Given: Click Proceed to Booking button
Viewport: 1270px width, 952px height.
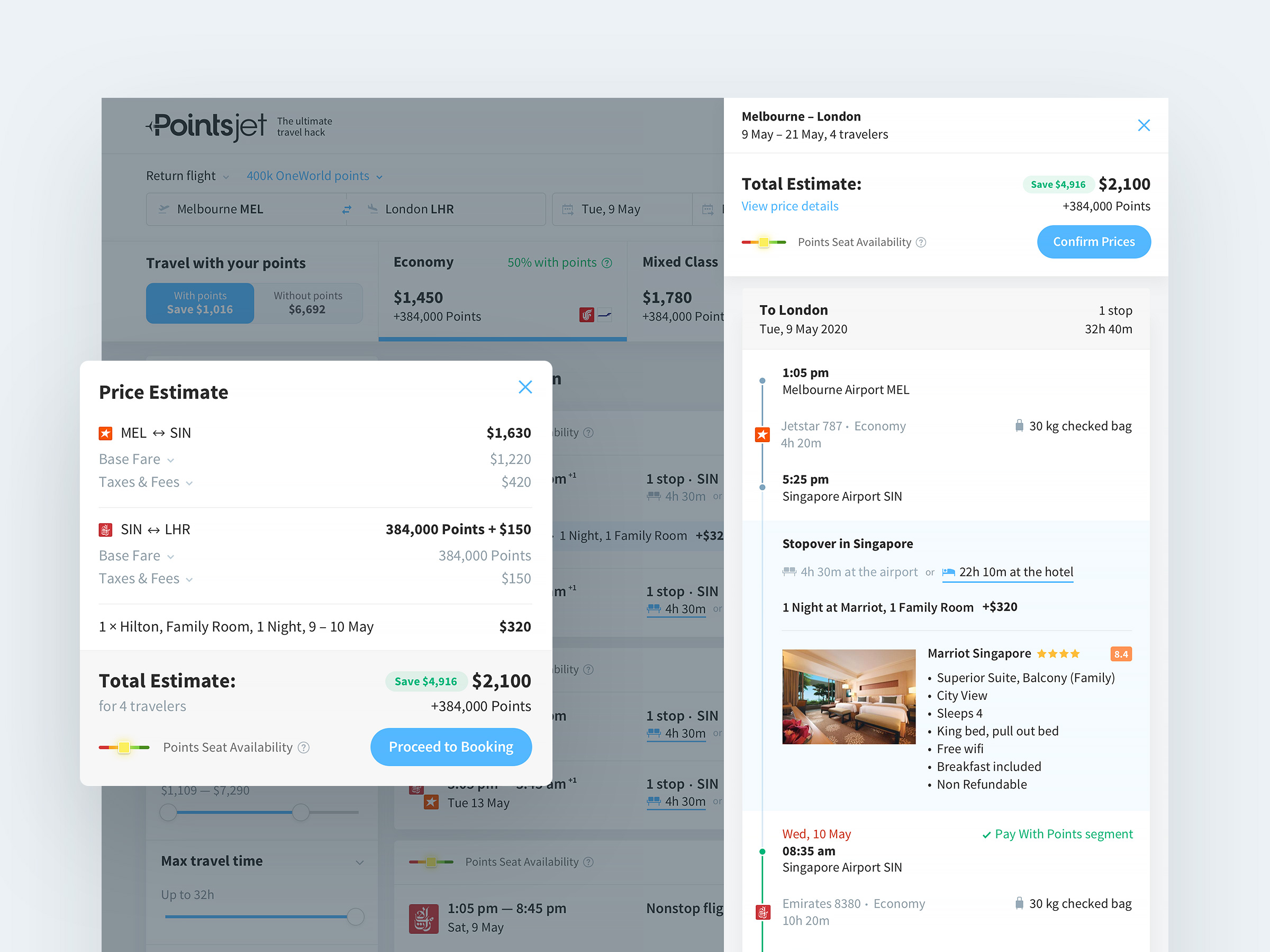Looking at the screenshot, I should (x=451, y=747).
